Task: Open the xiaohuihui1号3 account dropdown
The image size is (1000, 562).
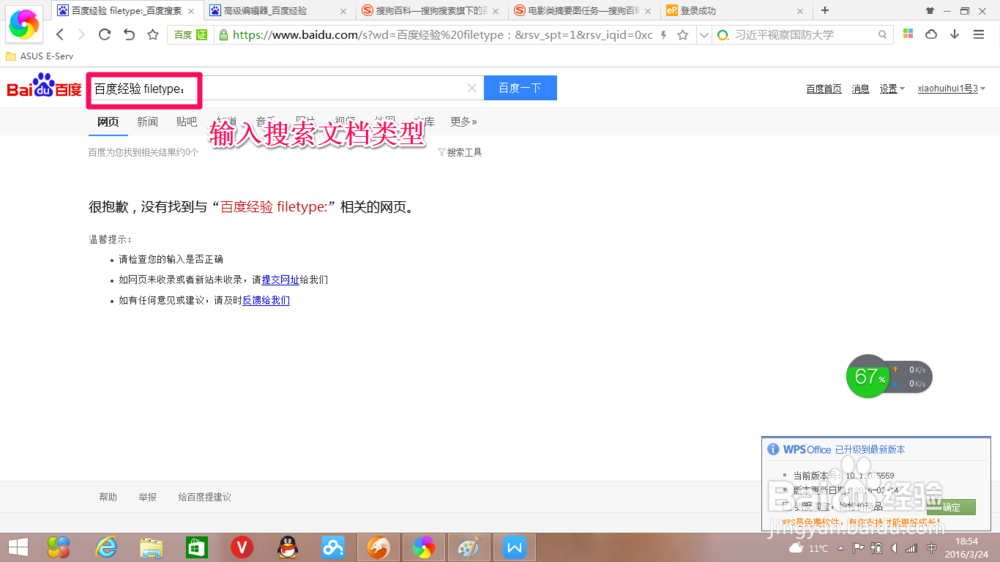Action: (x=951, y=89)
